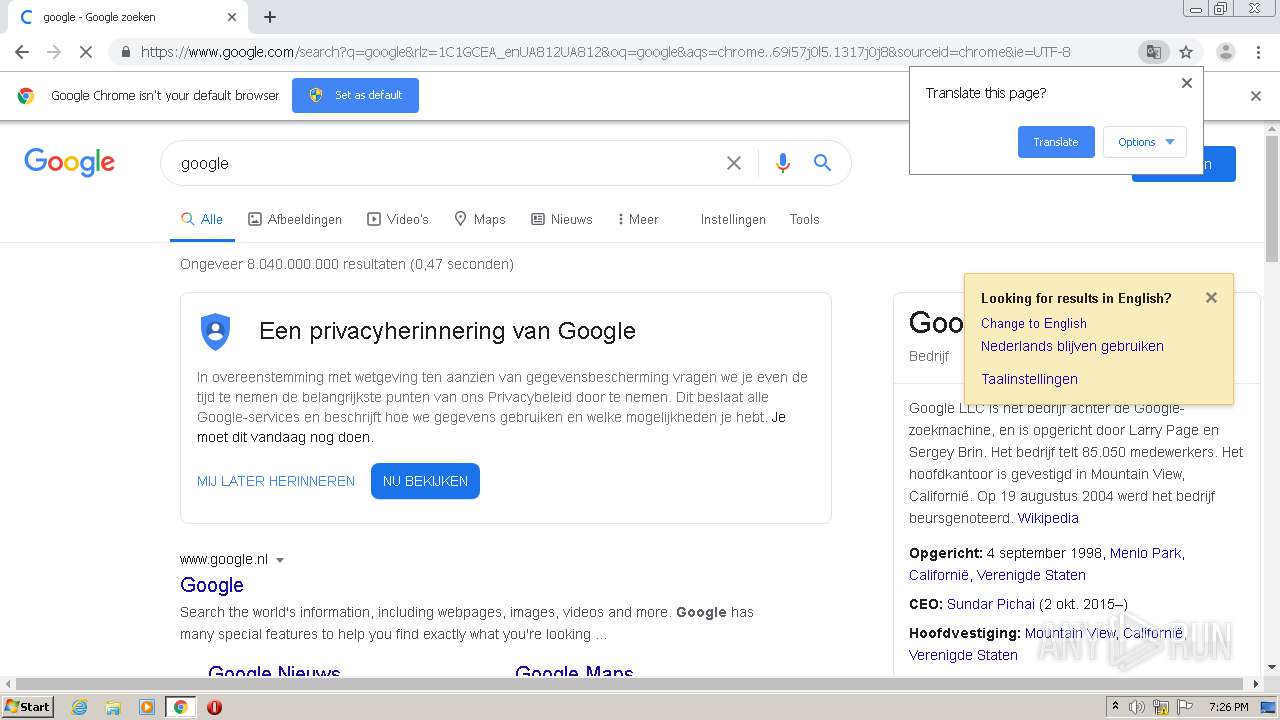Click Nederlands blijven gebruiken link
This screenshot has width=1280, height=720.
[1072, 346]
